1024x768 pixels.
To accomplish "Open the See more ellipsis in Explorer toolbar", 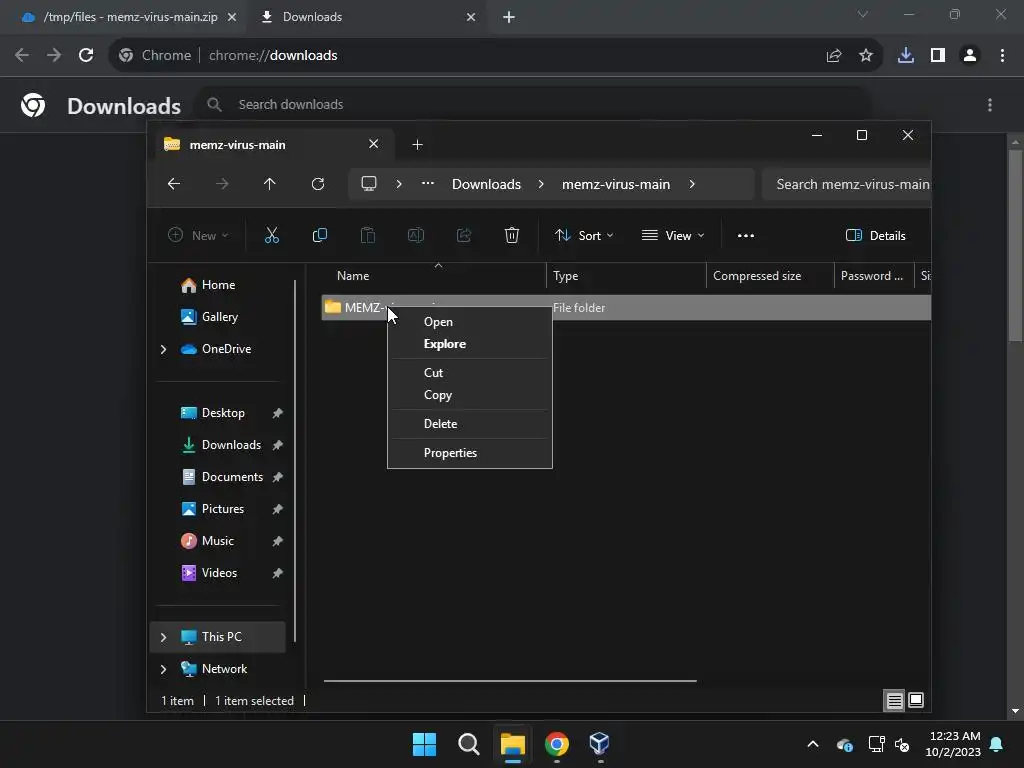I will click(x=746, y=236).
